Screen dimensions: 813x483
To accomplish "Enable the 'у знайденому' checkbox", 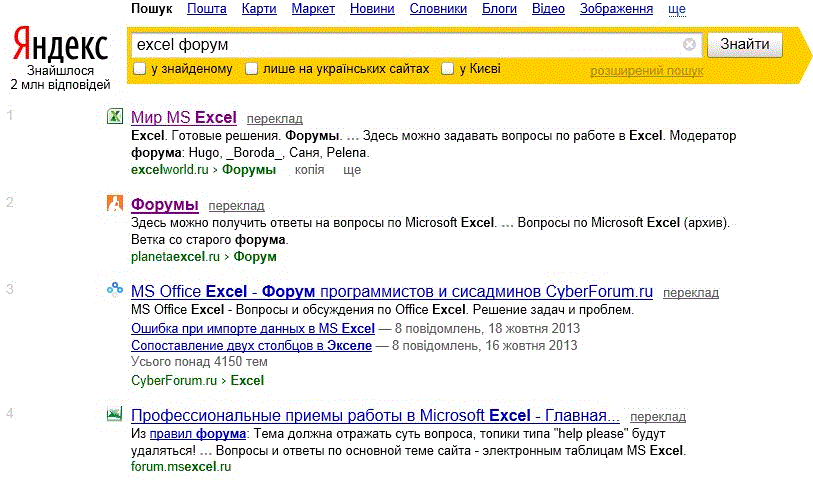I will point(139,69).
